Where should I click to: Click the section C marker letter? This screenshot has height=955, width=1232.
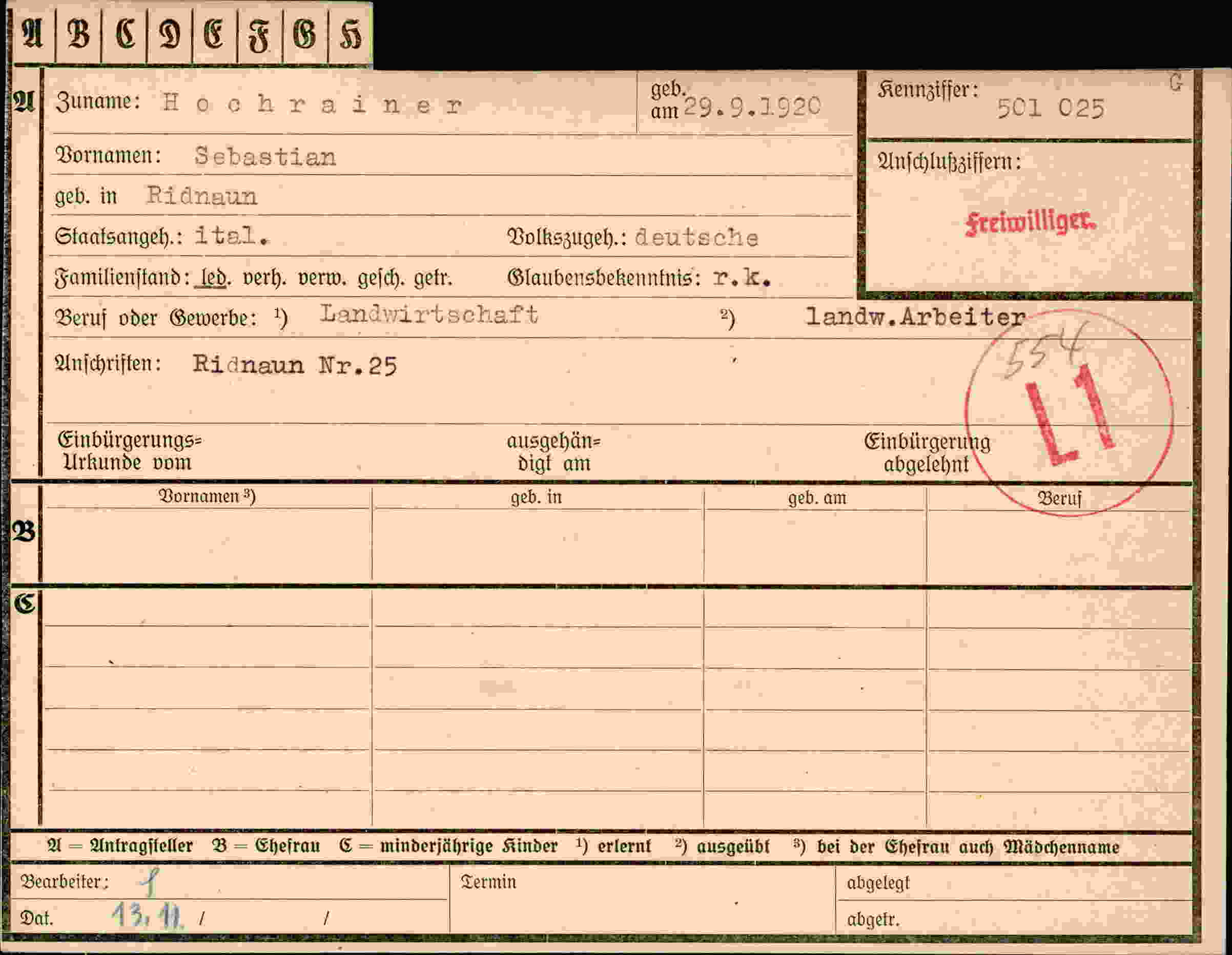25,604
